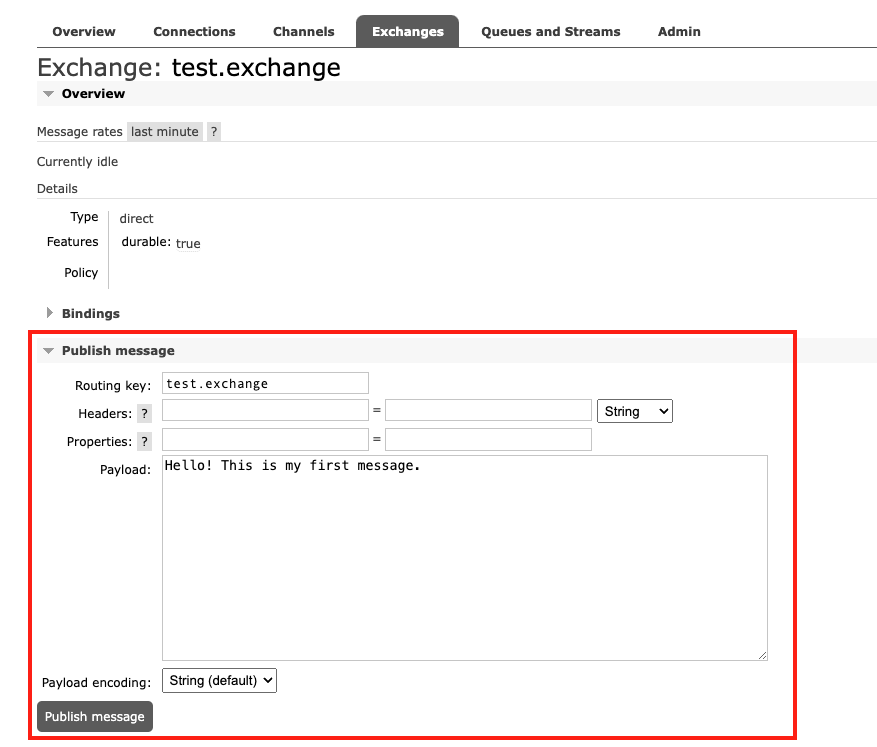Viewport: 877px width, 747px height.
Task: Click the Headers help question mark
Action: click(144, 414)
